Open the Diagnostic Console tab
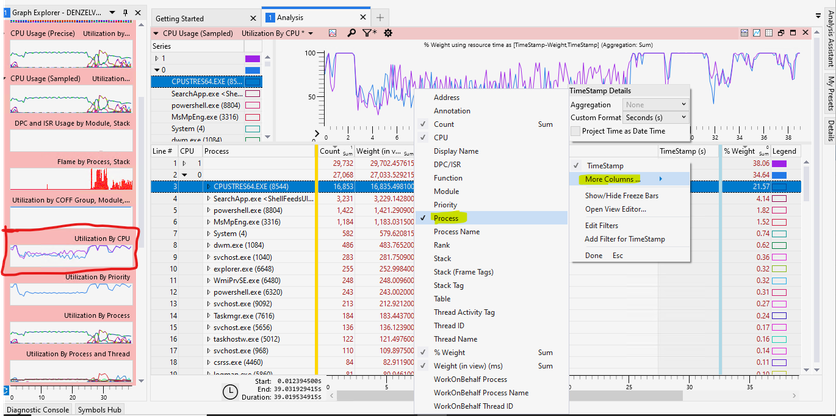 [x=37, y=410]
